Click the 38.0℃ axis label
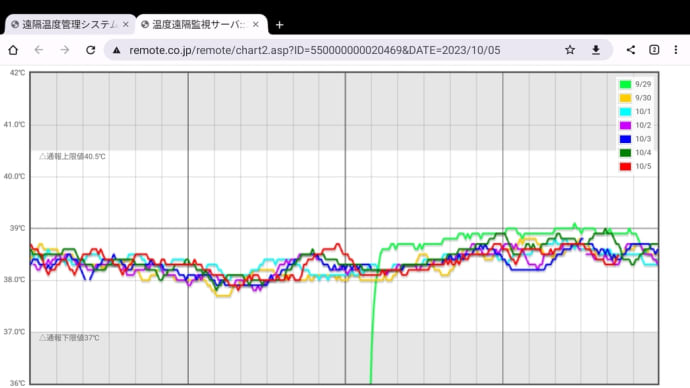This screenshot has width=690, height=388. [14, 279]
